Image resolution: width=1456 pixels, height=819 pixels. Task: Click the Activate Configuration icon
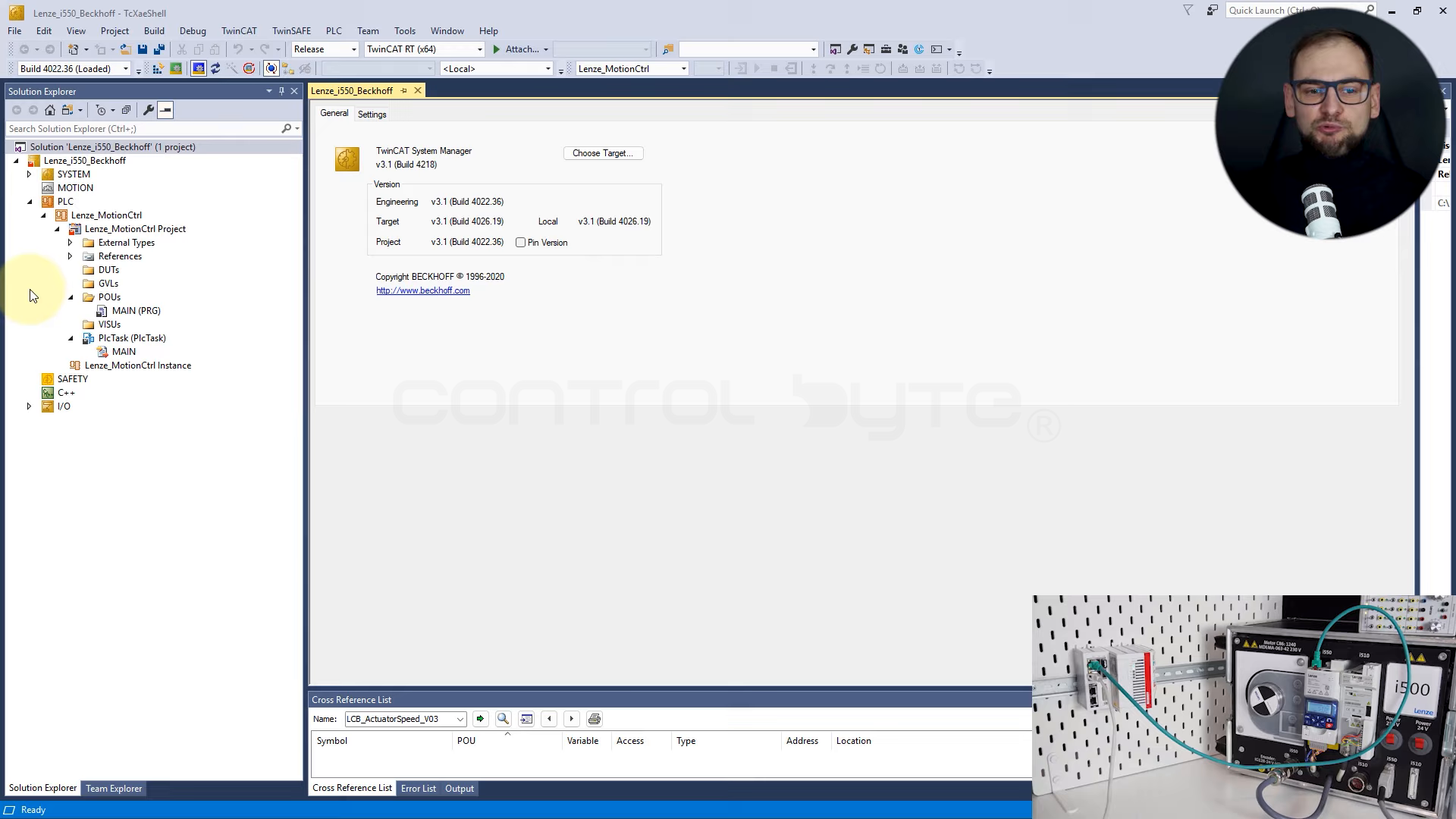coord(158,69)
